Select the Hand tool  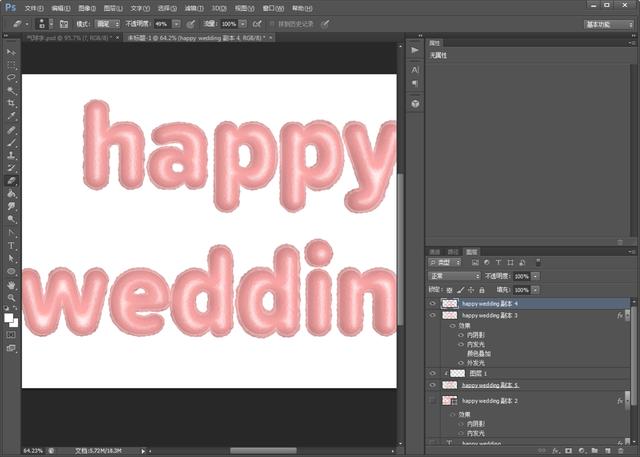point(11,285)
